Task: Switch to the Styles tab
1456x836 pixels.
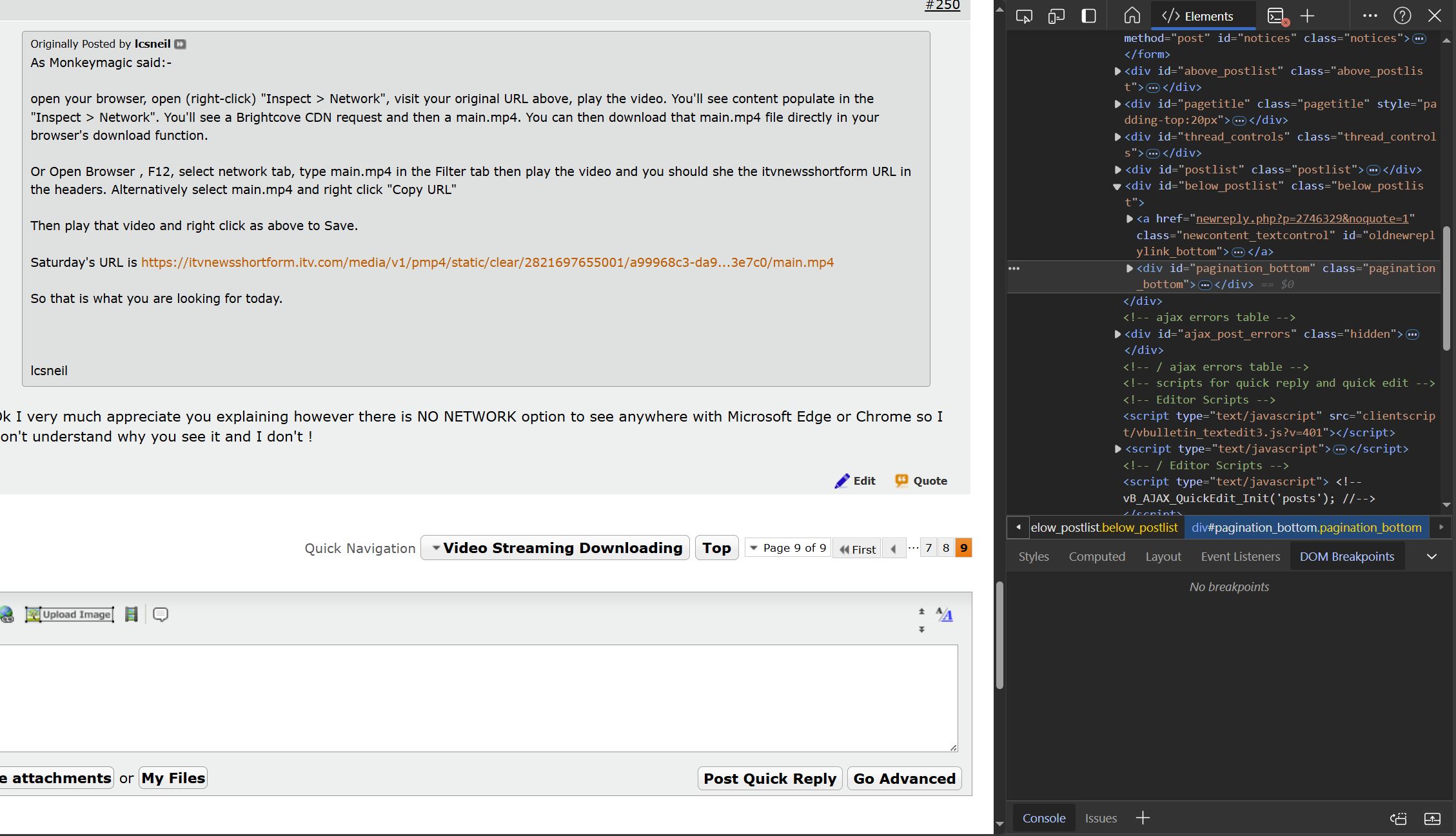Action: [1034, 556]
